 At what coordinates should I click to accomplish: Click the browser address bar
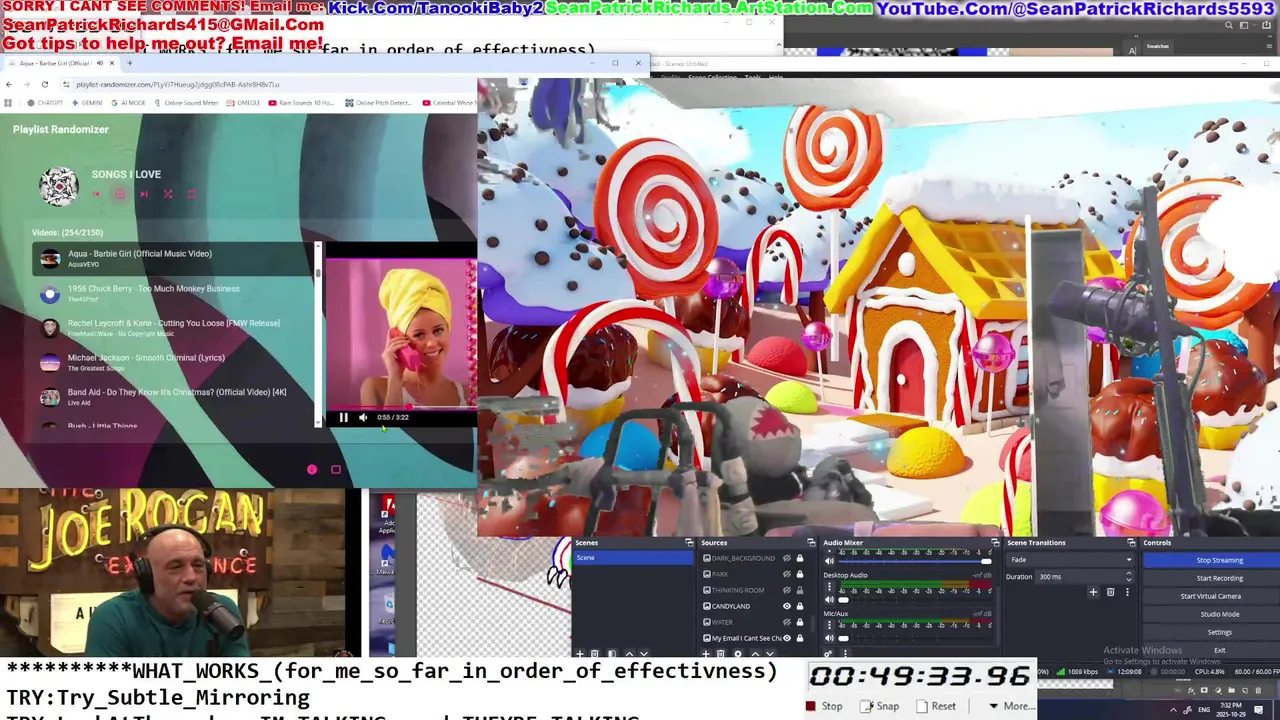pyautogui.click(x=270, y=84)
